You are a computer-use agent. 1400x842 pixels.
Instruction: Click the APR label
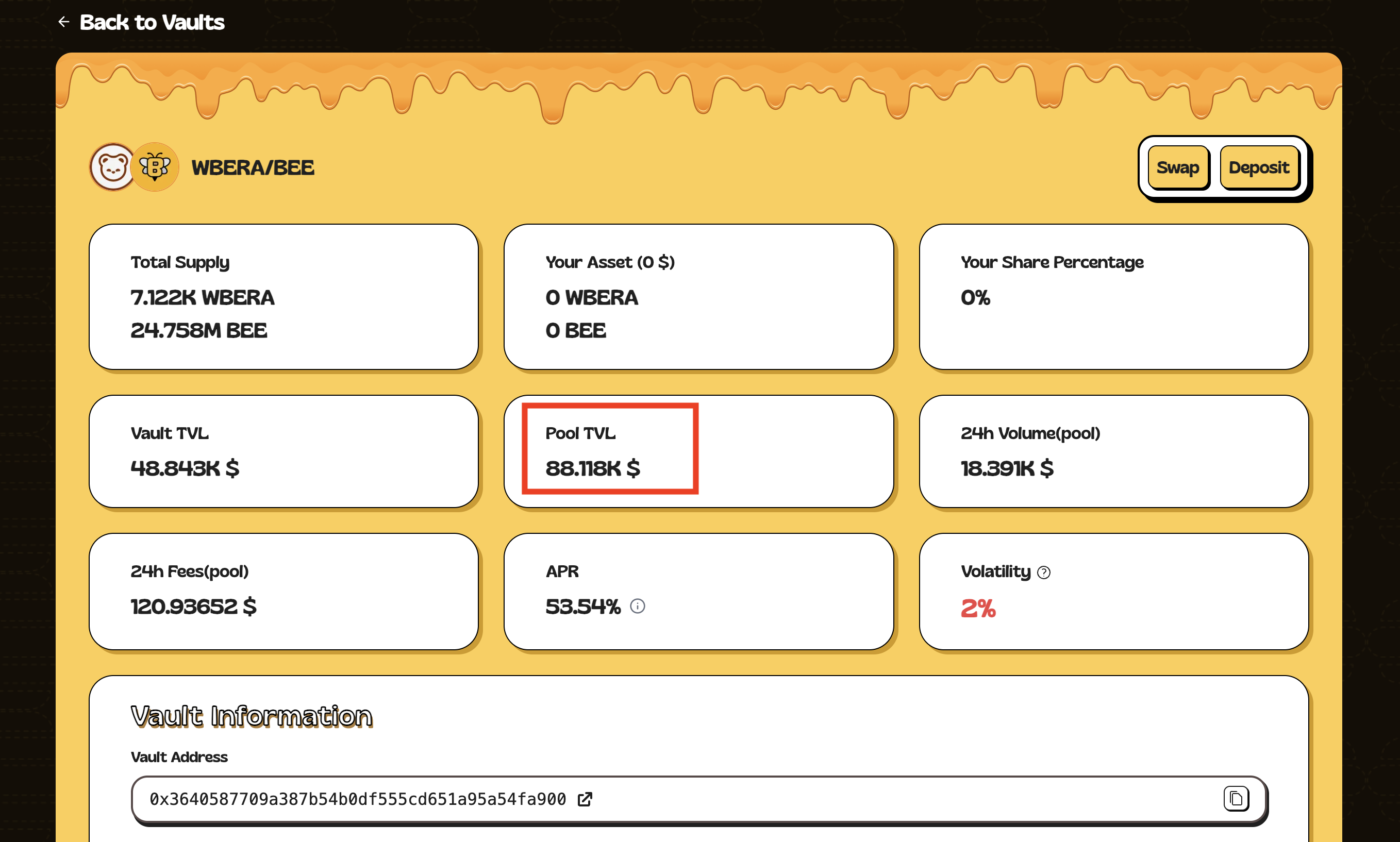tap(562, 571)
